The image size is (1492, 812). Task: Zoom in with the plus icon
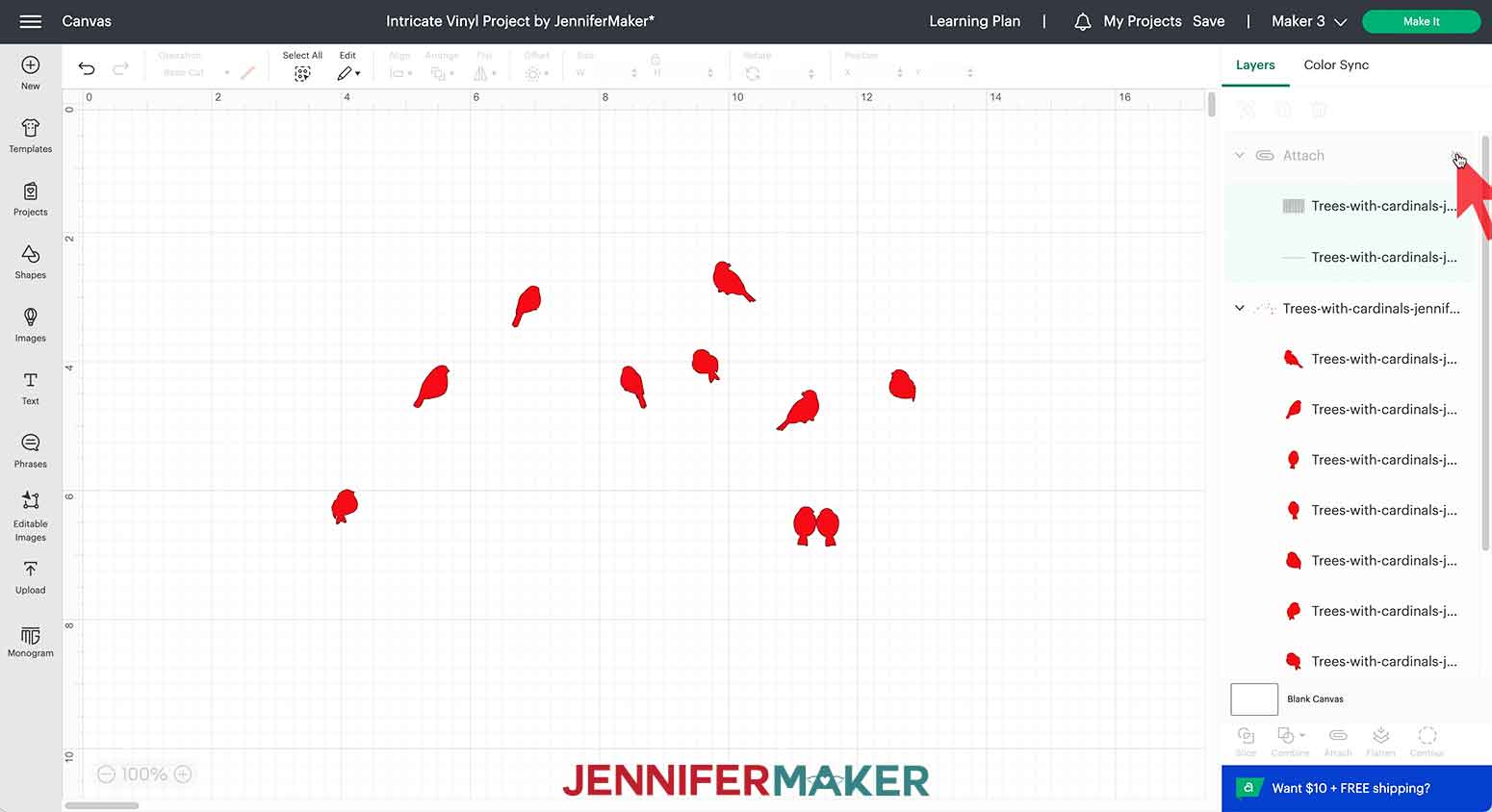(x=183, y=774)
